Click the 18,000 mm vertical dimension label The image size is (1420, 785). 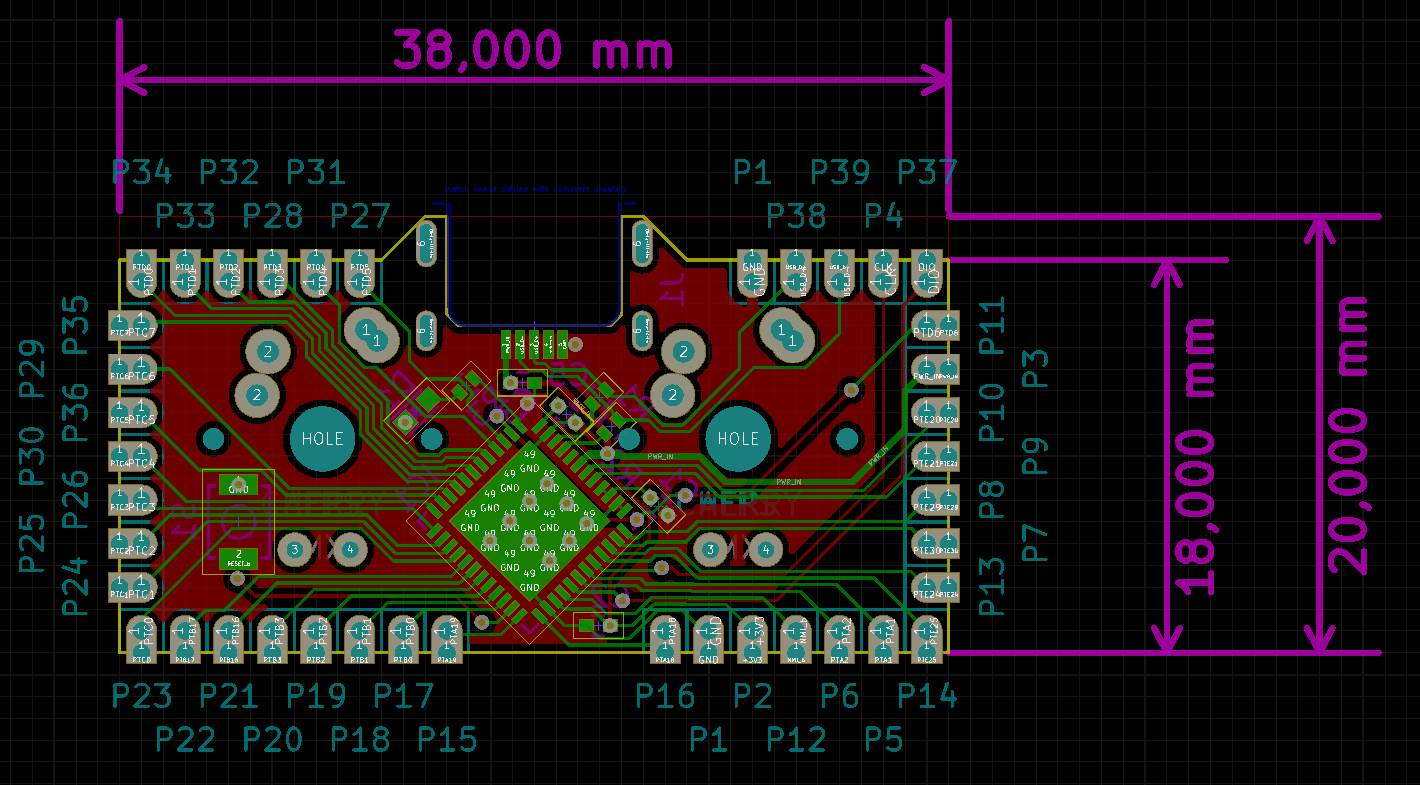(x=1197, y=456)
